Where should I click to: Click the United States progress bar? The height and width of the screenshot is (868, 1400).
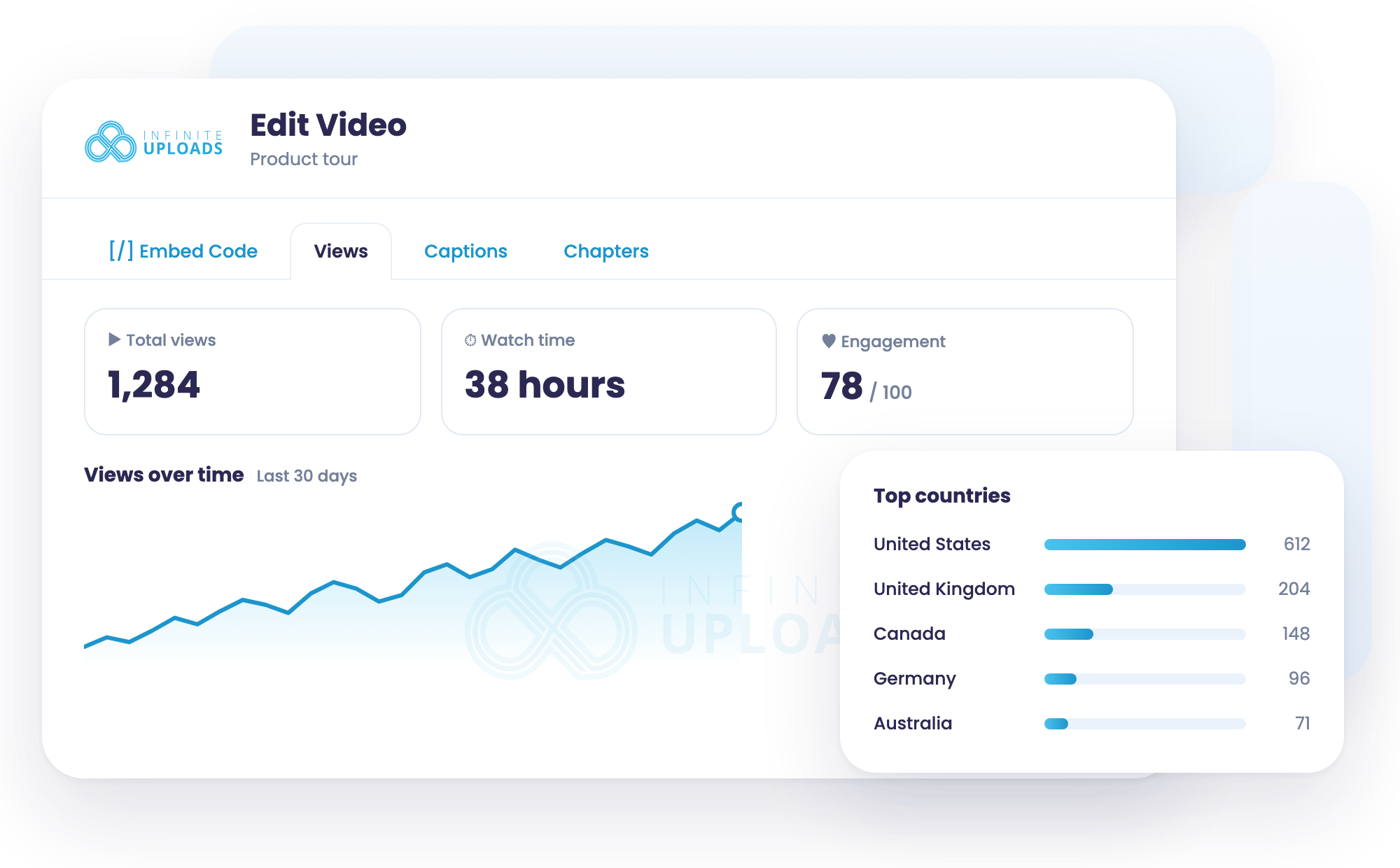click(x=1145, y=545)
